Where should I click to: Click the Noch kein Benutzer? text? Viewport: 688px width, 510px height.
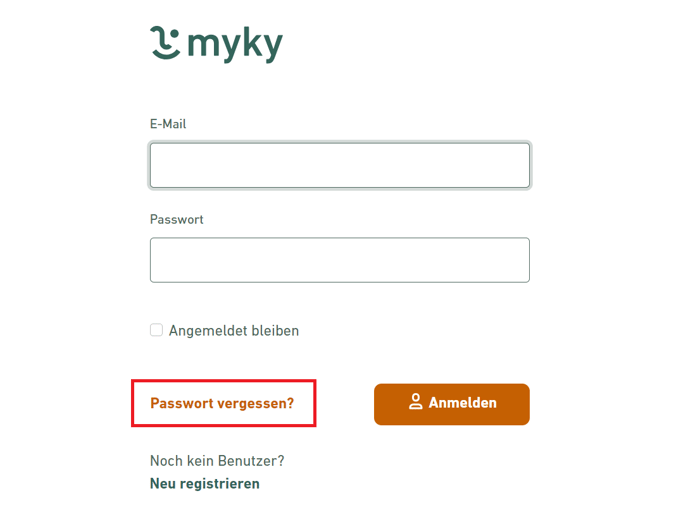click(x=217, y=461)
